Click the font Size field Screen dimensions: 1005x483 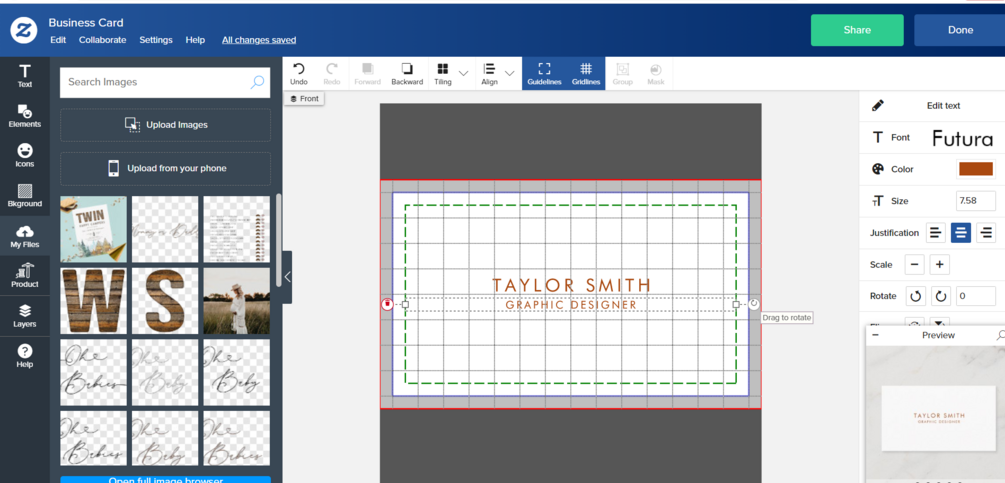[976, 201]
